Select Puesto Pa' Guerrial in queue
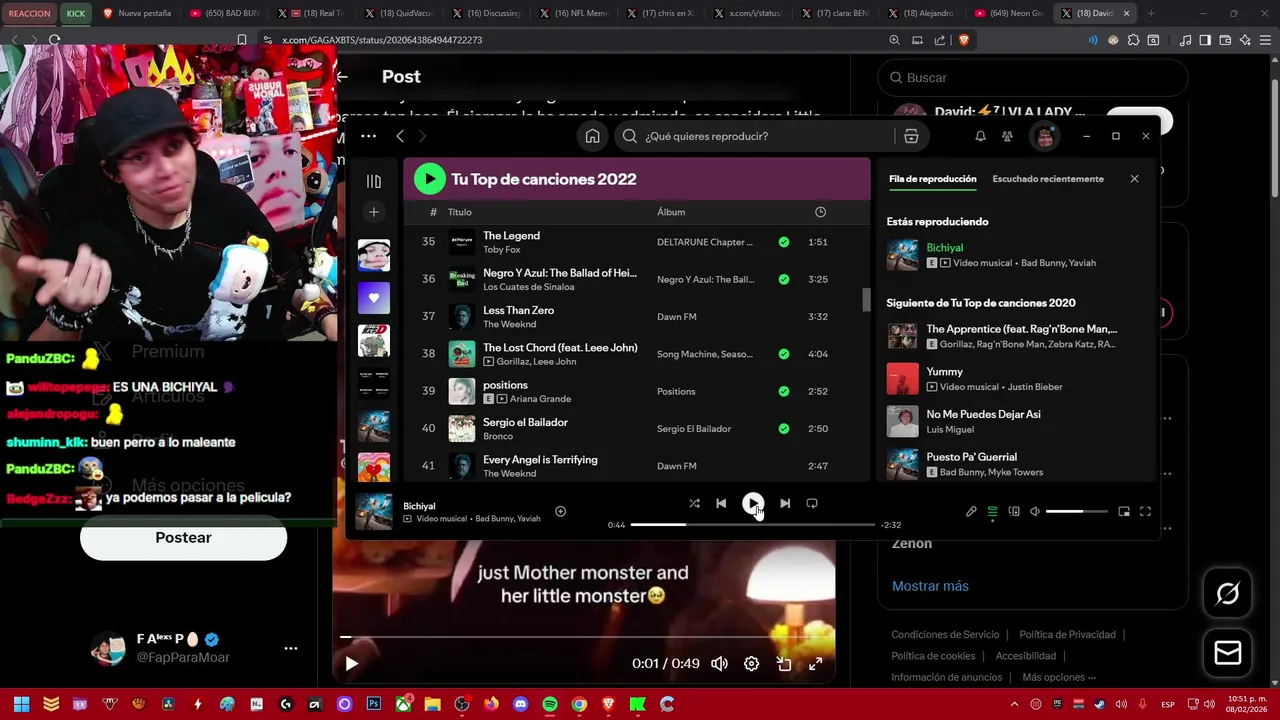Viewport: 1280px width, 720px height. coord(1015,464)
